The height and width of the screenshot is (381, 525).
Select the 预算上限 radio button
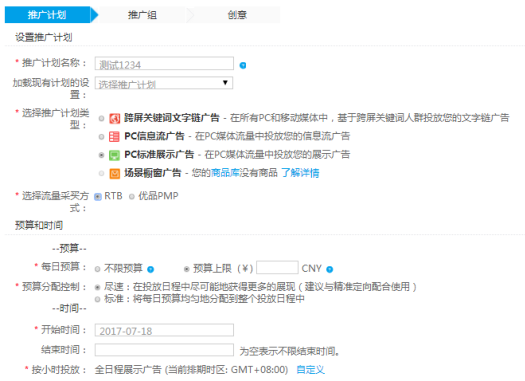pos(186,269)
